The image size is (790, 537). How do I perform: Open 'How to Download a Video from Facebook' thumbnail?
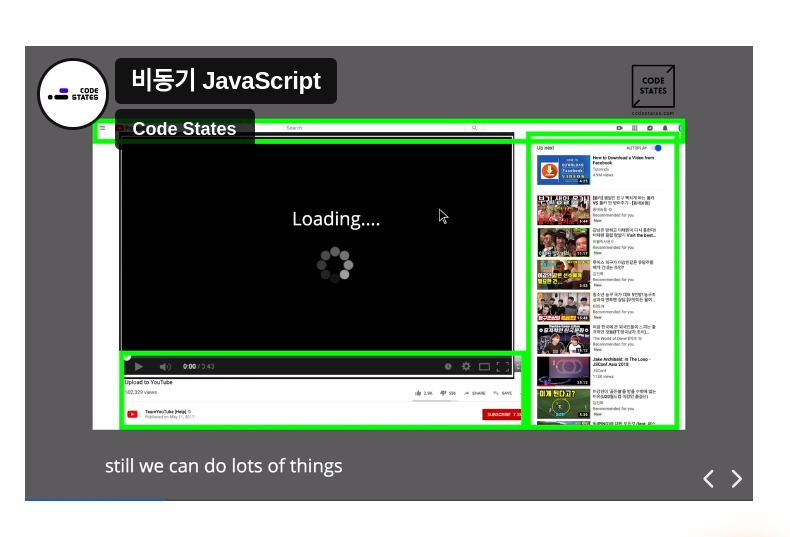click(563, 170)
